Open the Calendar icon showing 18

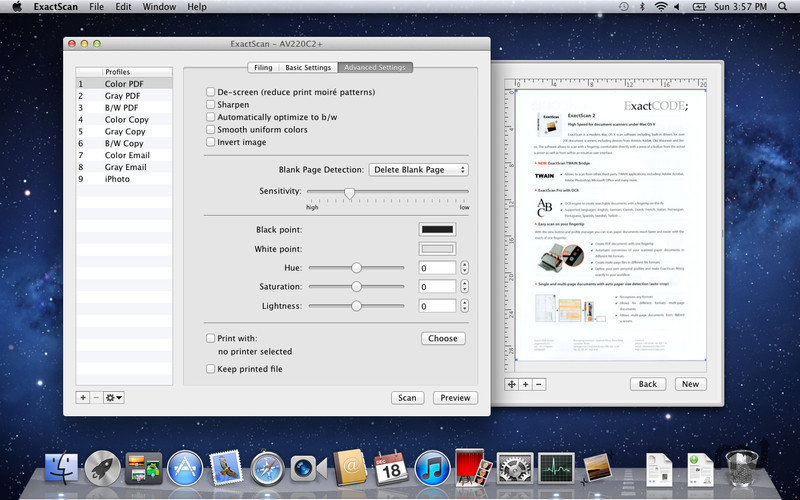[x=391, y=468]
